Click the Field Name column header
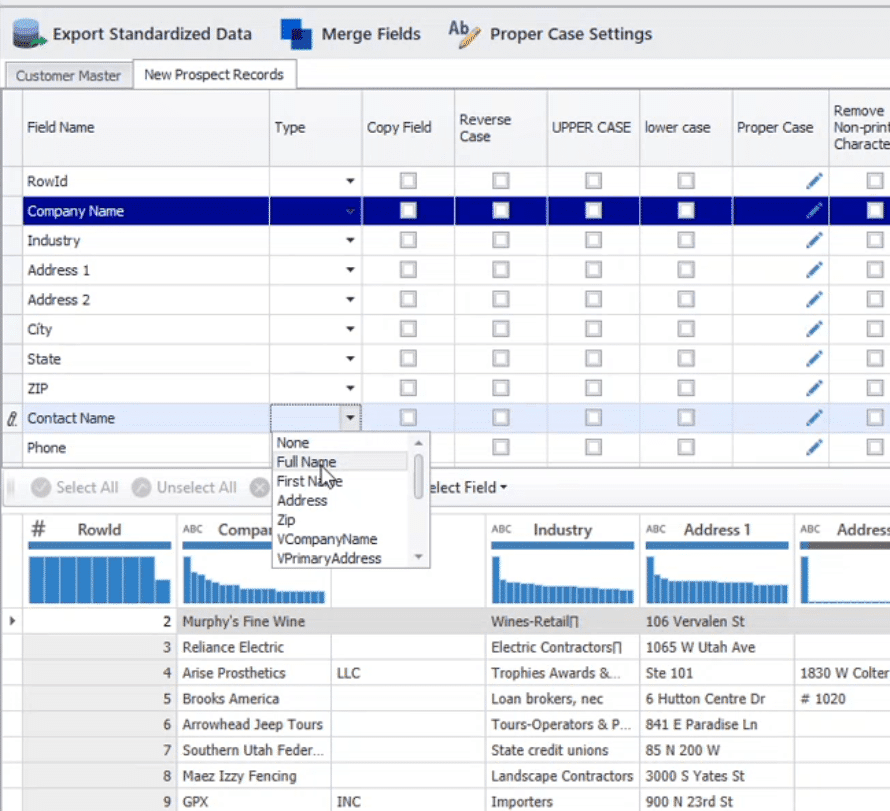This screenshot has width=890, height=811. point(146,128)
